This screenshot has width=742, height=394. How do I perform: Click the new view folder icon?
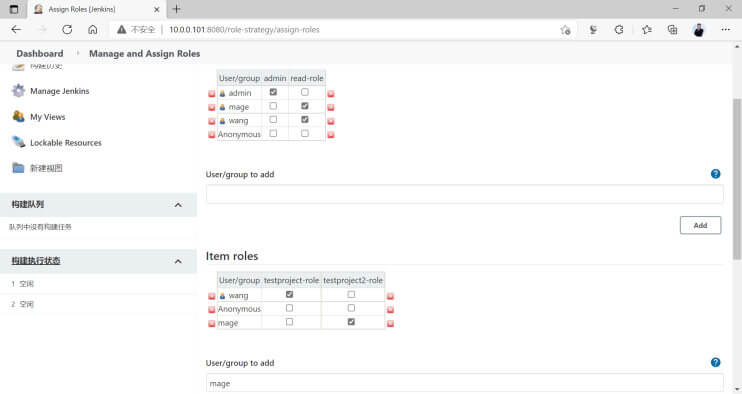coord(18,168)
